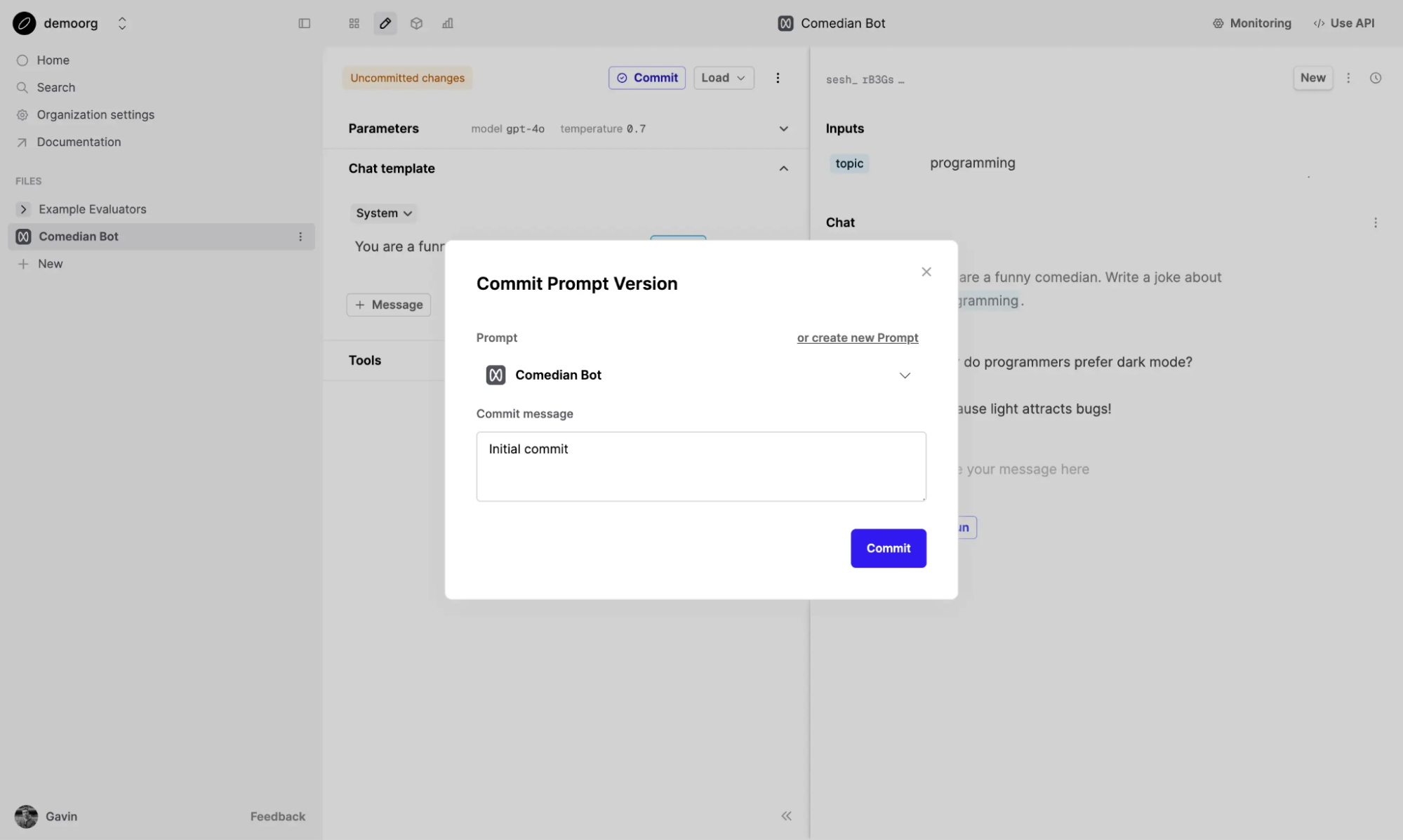Collapse the Chat template section
Image resolution: width=1403 pixels, height=840 pixels.
pyautogui.click(x=783, y=168)
